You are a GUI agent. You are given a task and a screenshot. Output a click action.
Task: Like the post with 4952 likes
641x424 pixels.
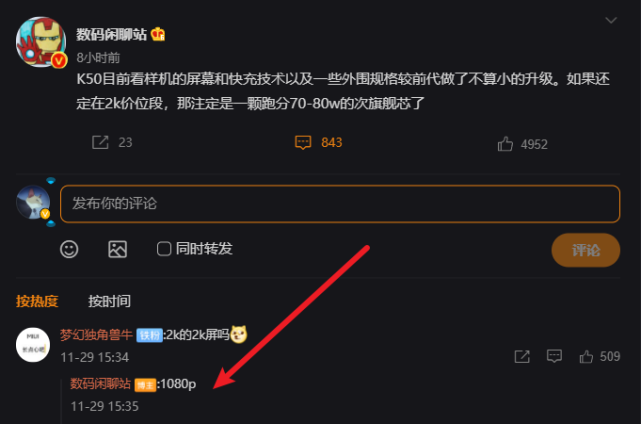505,144
